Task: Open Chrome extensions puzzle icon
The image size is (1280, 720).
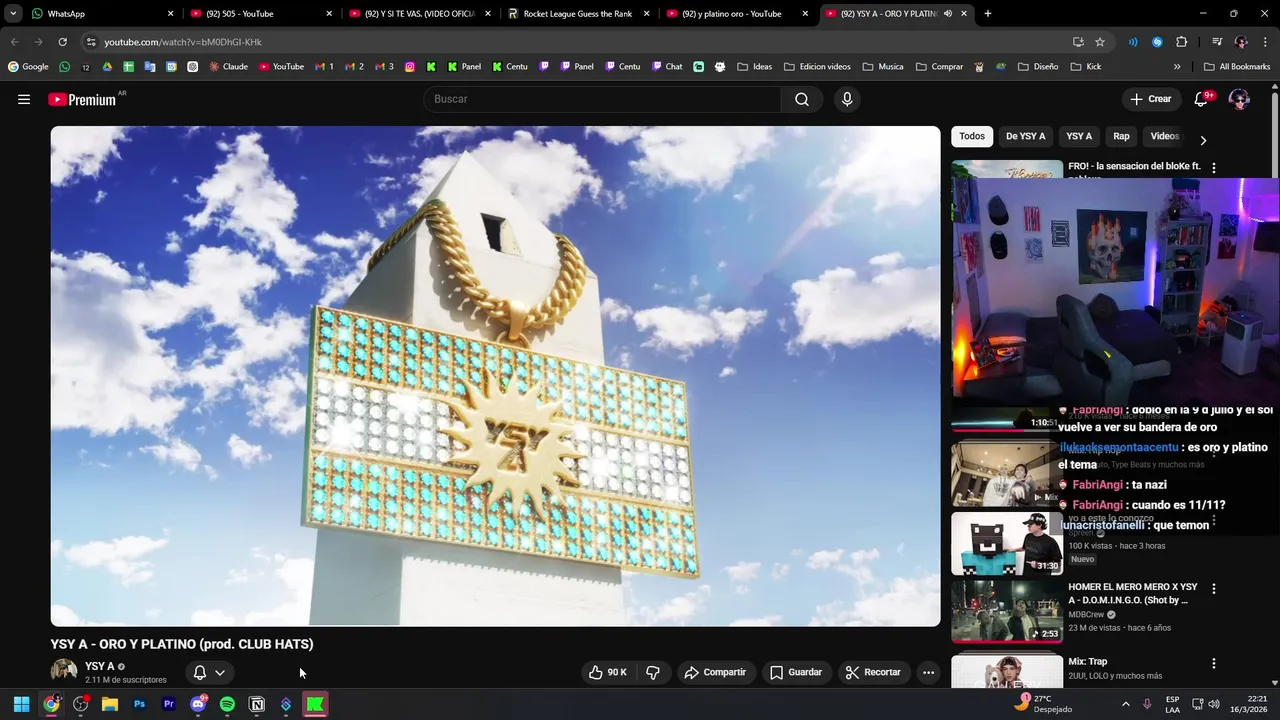Action: point(1181,42)
